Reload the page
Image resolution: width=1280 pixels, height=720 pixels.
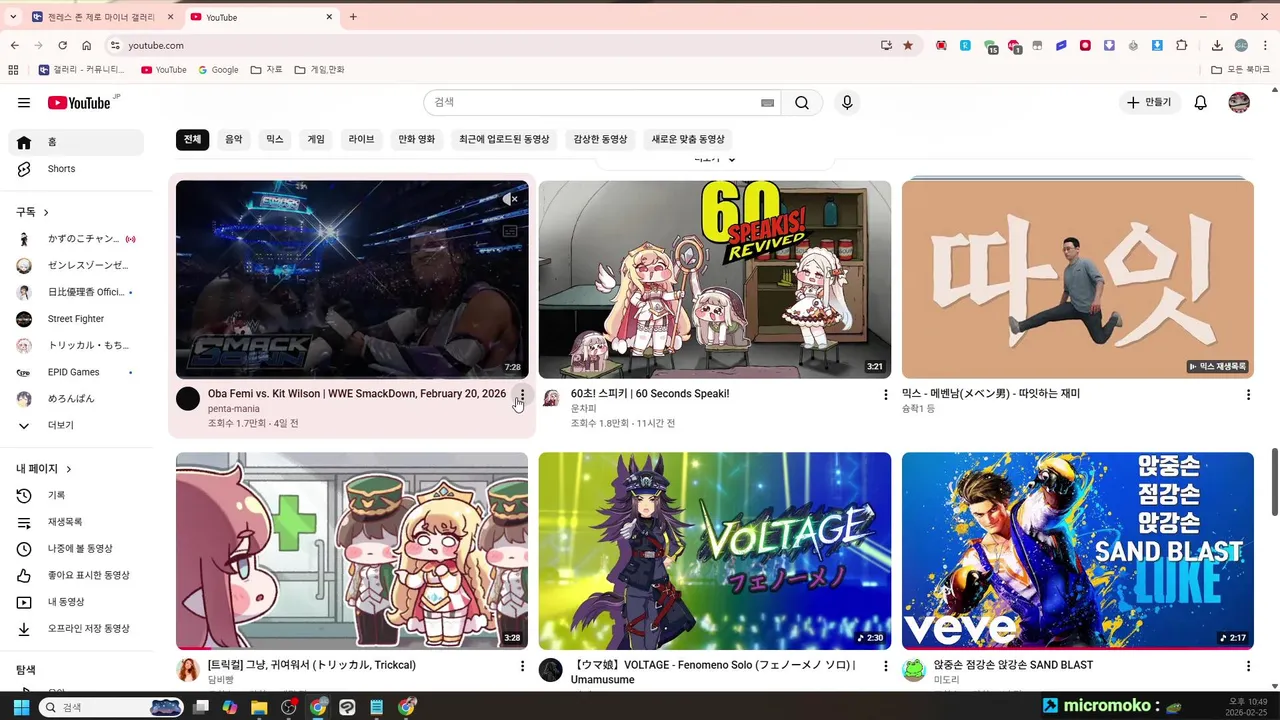coord(62,45)
